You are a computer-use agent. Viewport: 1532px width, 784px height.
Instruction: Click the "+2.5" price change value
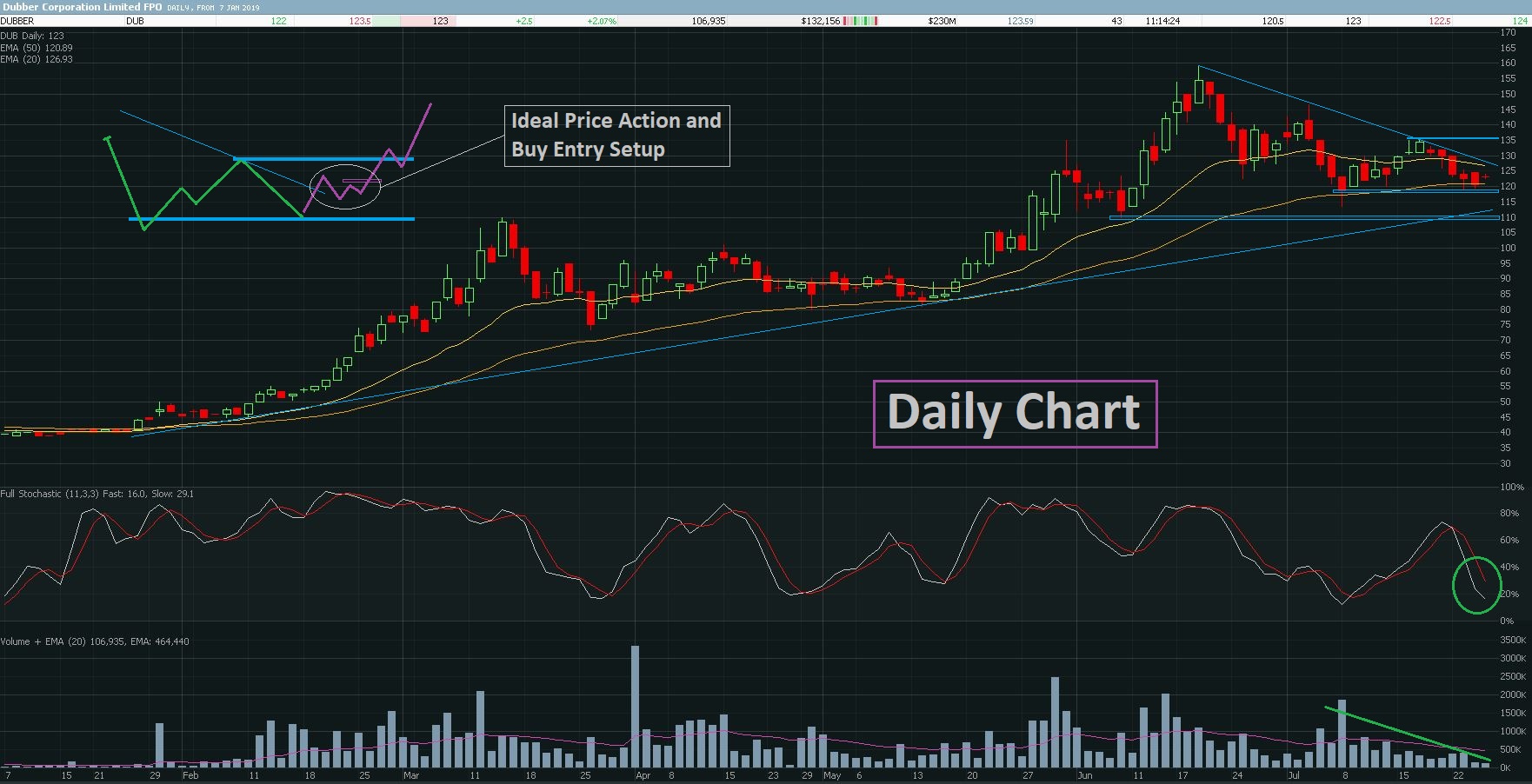point(523,21)
